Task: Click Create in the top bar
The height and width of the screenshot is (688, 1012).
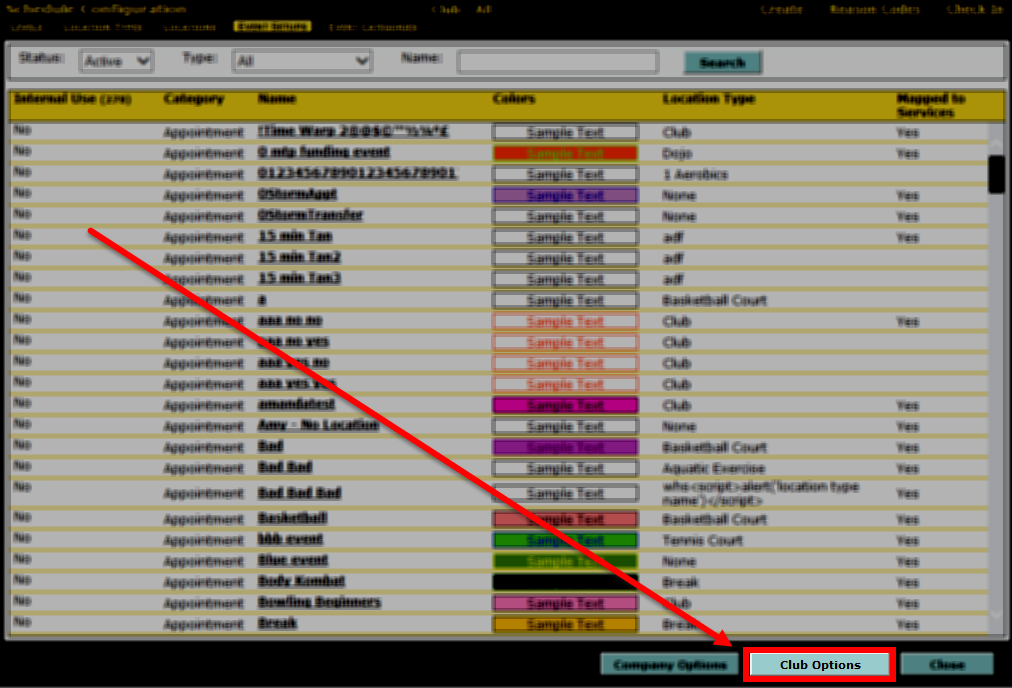Action: point(781,9)
